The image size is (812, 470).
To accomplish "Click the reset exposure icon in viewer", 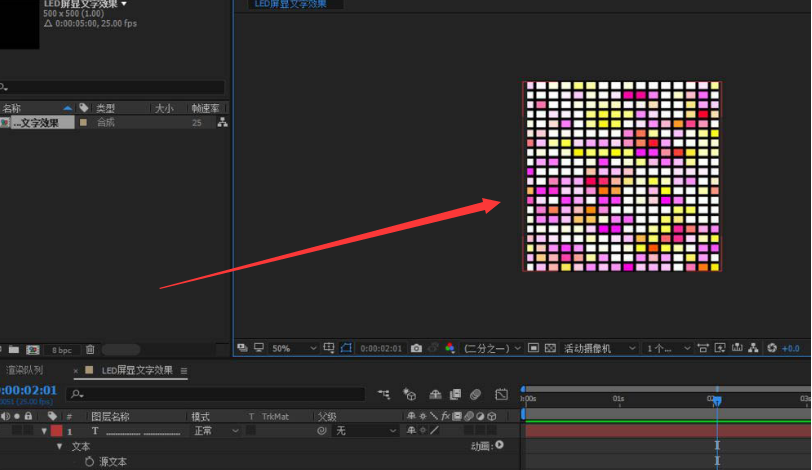I will point(771,348).
